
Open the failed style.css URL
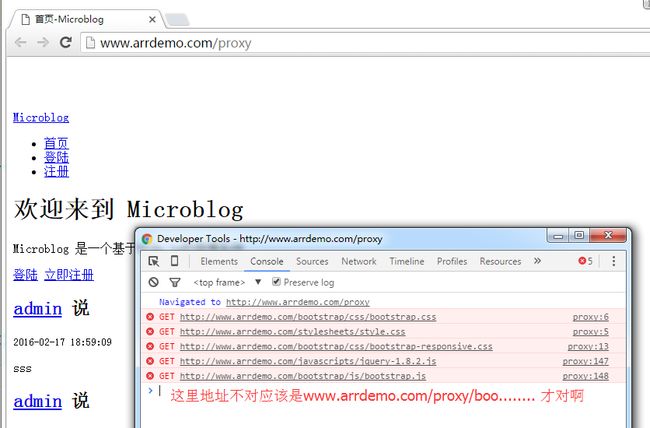pos(293,332)
